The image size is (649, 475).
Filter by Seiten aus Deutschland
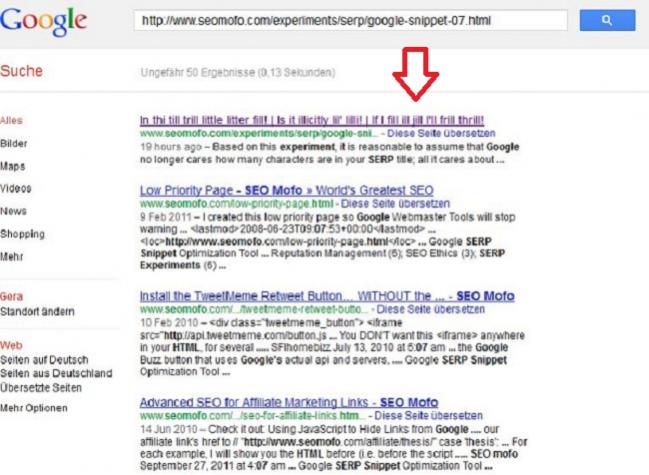pyautogui.click(x=56, y=374)
